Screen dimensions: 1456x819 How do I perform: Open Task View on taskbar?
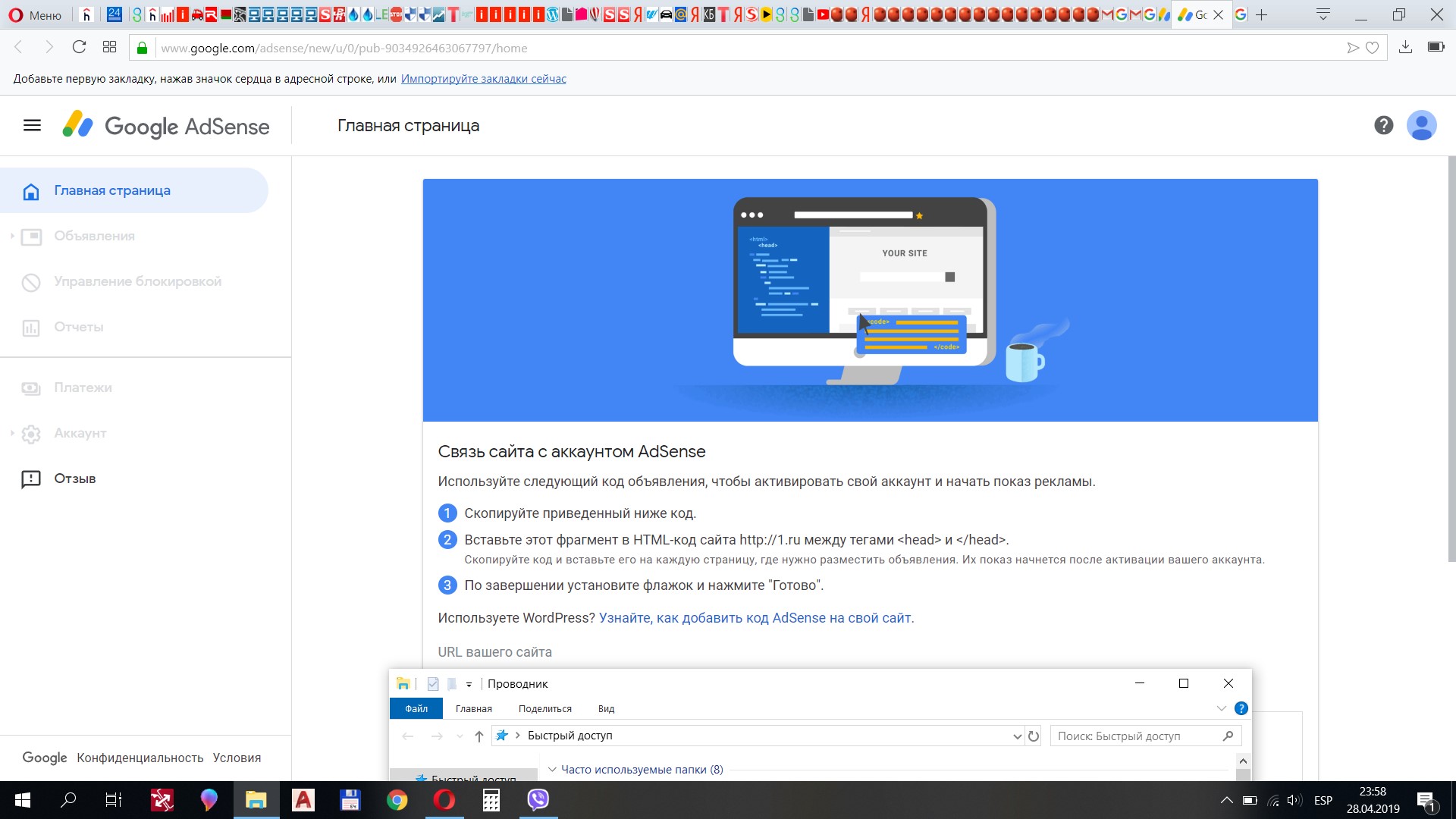[x=114, y=800]
